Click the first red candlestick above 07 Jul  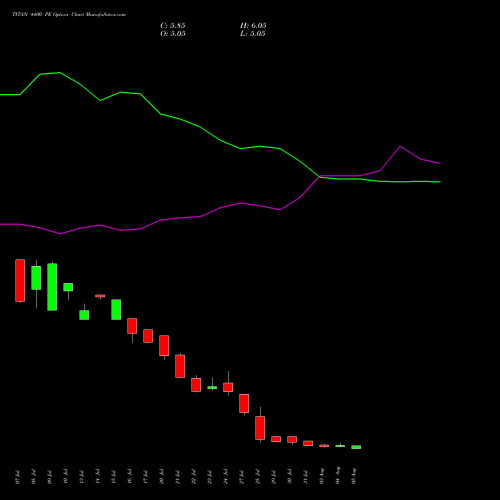coord(20,280)
